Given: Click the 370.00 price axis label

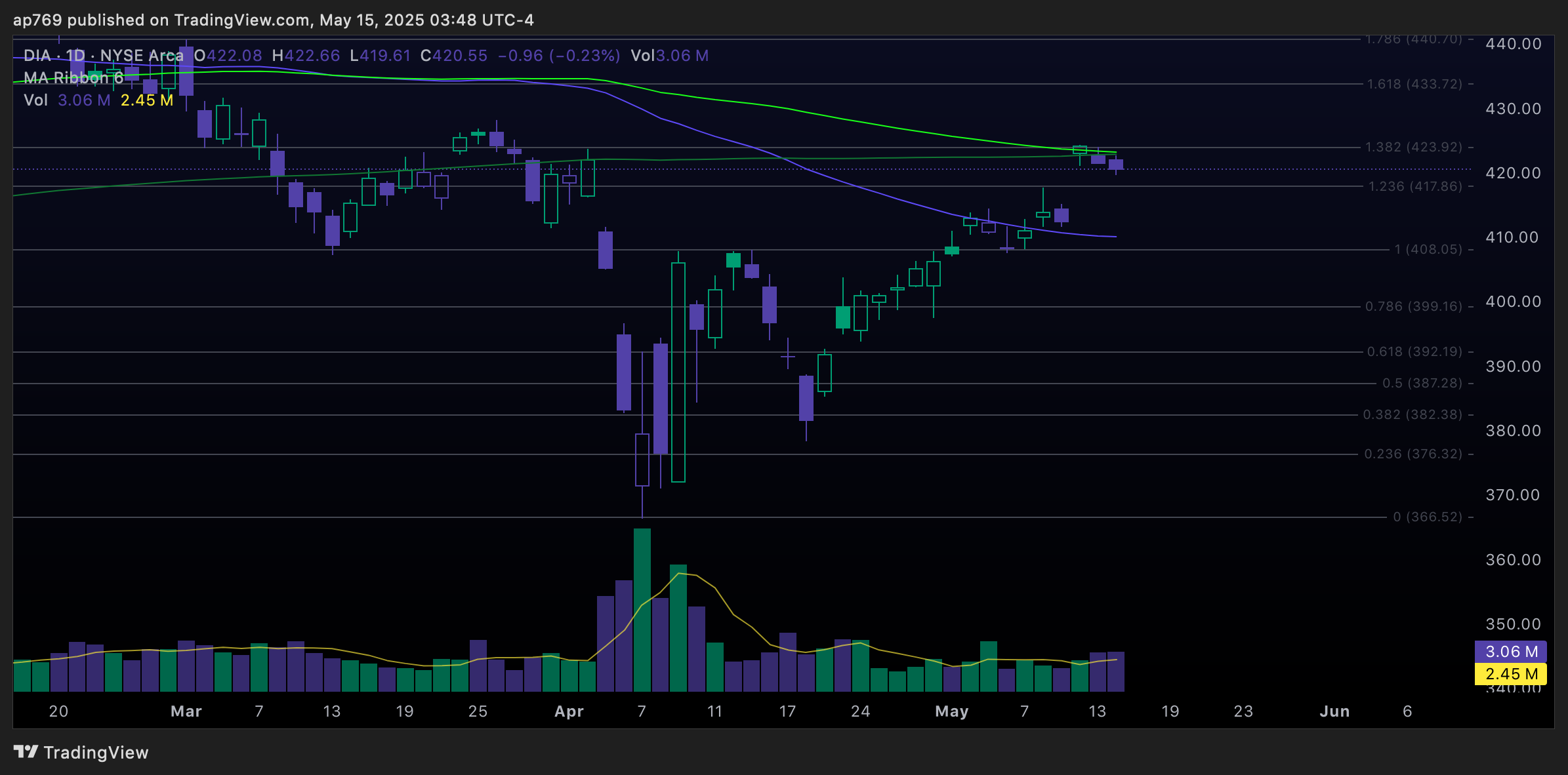Looking at the screenshot, I should [x=1514, y=494].
